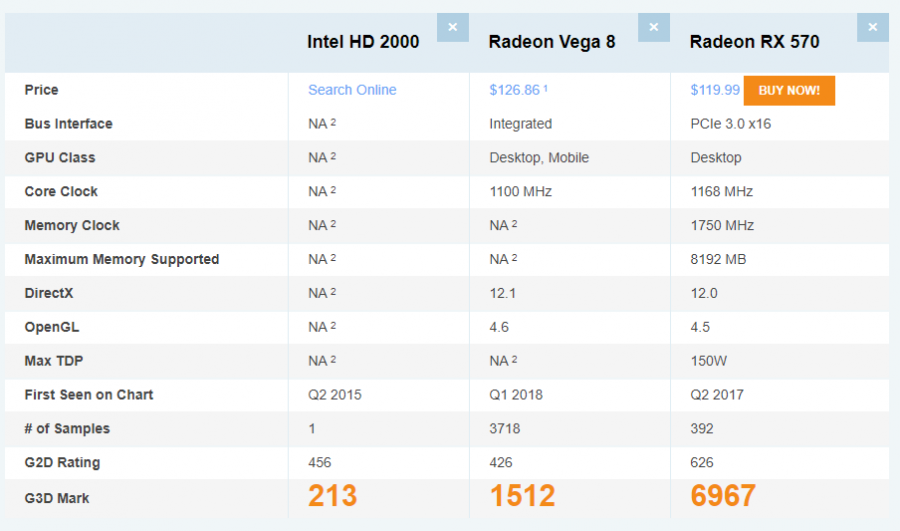Click the 8192 MB memory value
This screenshot has height=531, width=900.
[x=718, y=259]
